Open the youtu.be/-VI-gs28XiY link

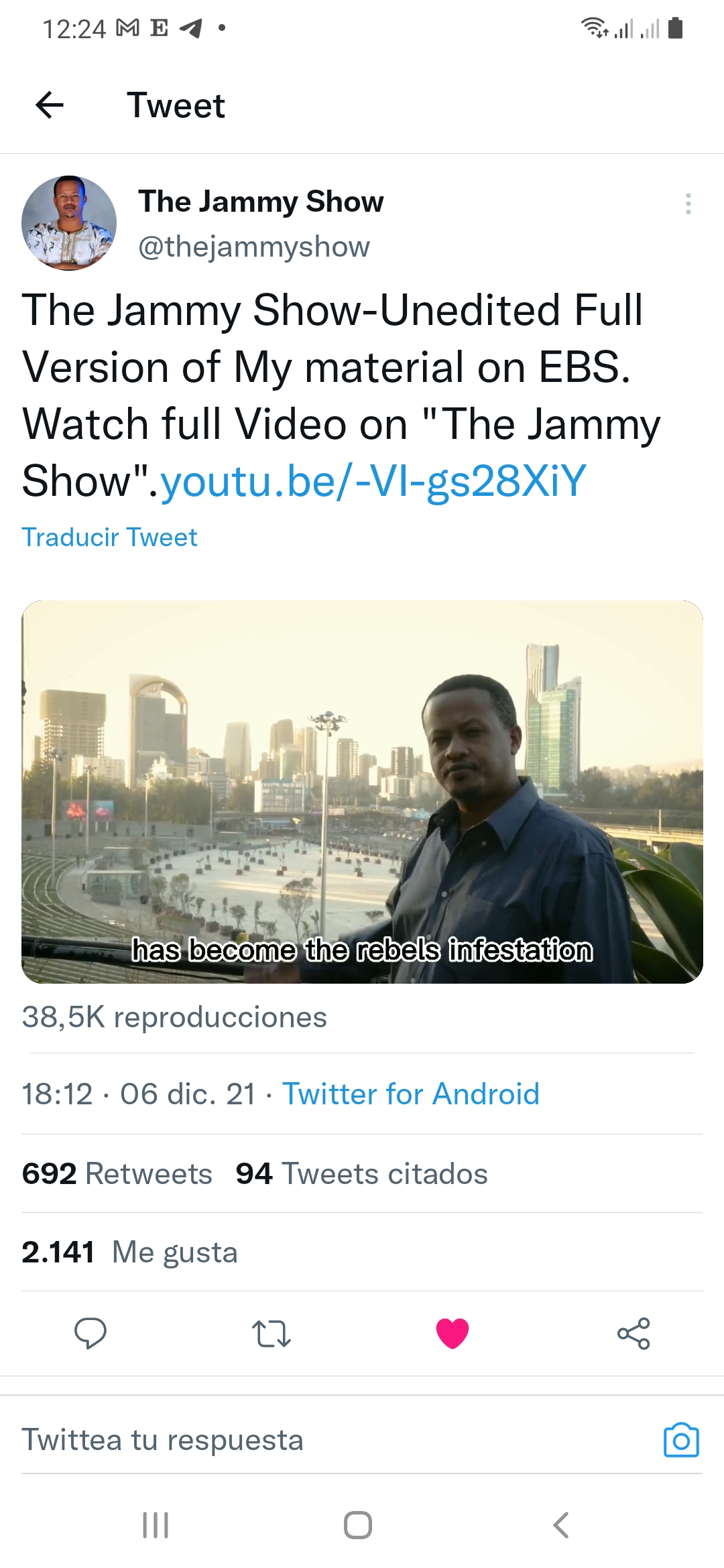click(373, 480)
